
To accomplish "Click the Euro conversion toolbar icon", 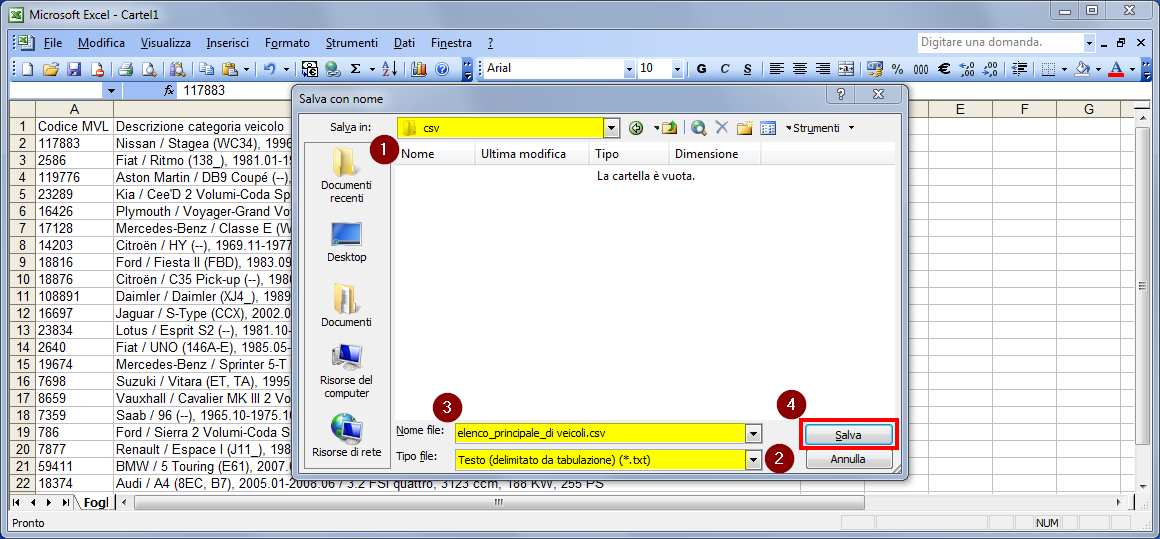I will pyautogui.click(x=309, y=69).
